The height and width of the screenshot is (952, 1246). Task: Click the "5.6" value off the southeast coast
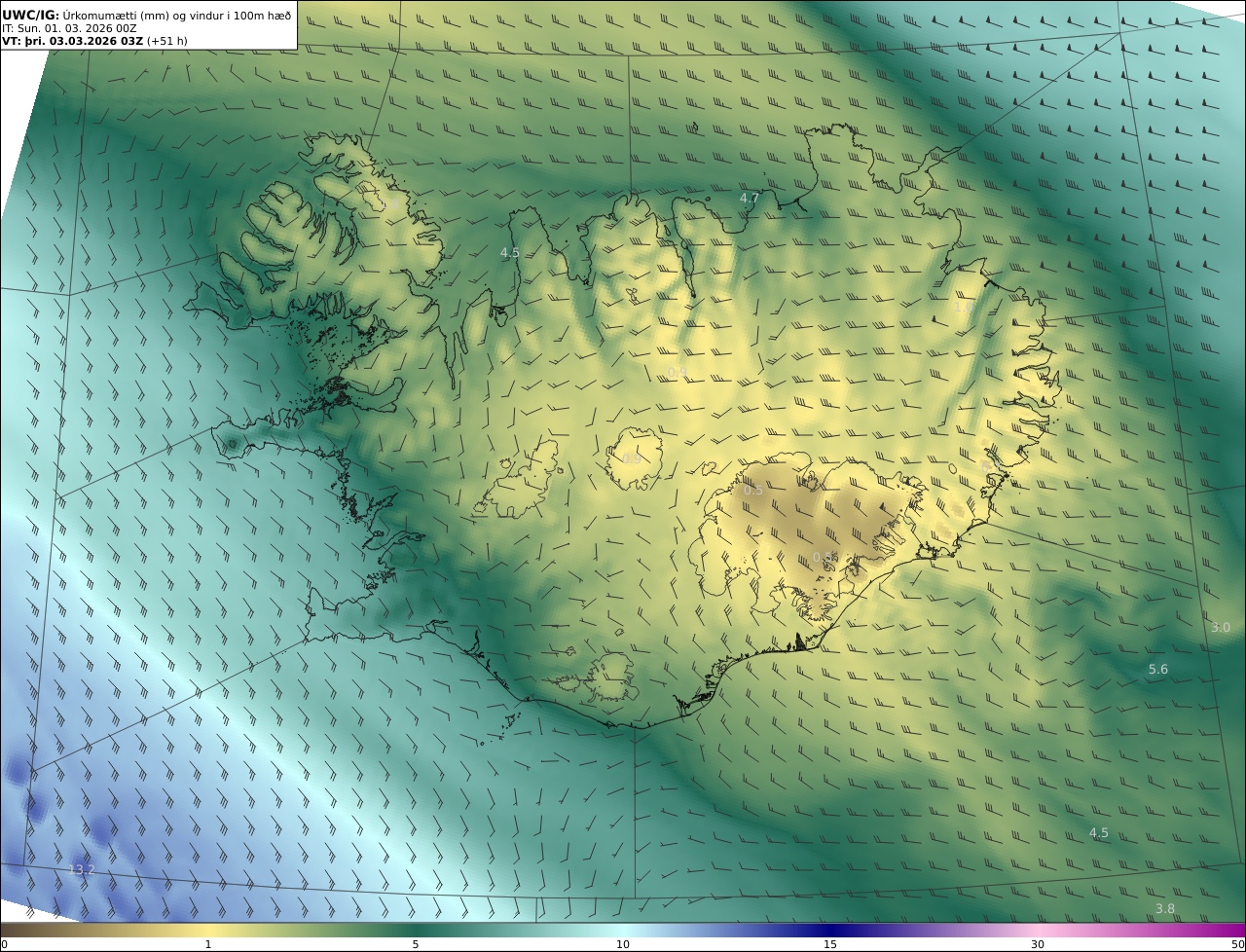[x=1158, y=669]
